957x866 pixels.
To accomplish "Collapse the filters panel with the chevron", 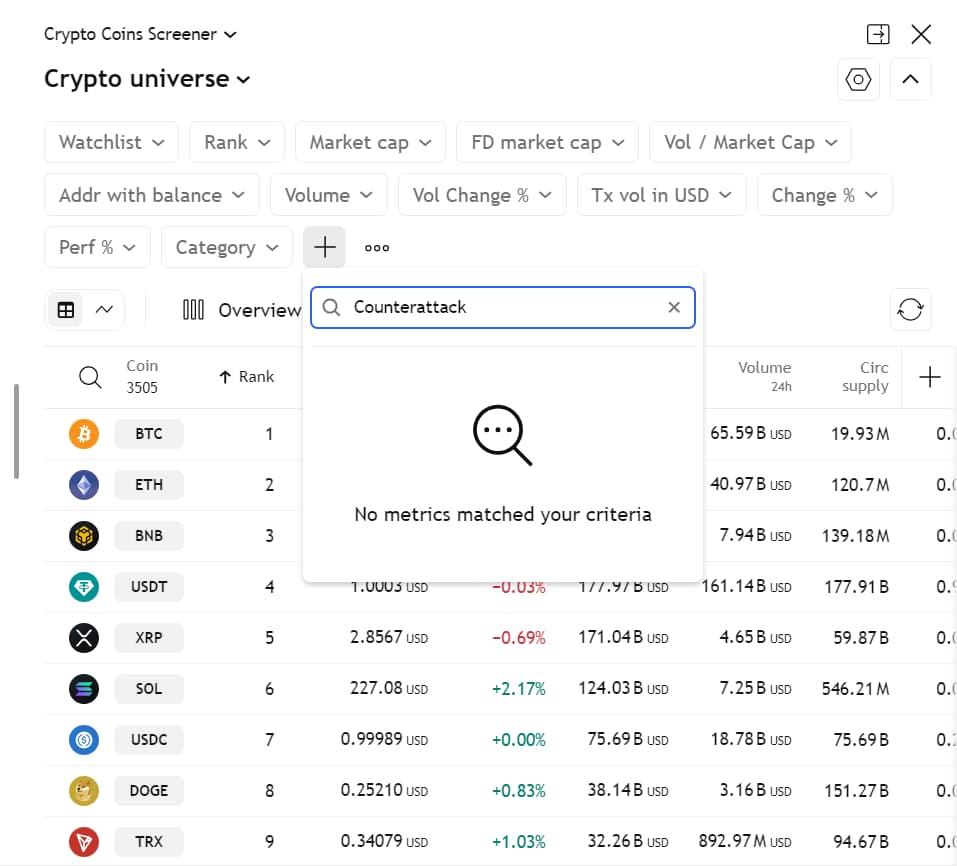I will [910, 80].
